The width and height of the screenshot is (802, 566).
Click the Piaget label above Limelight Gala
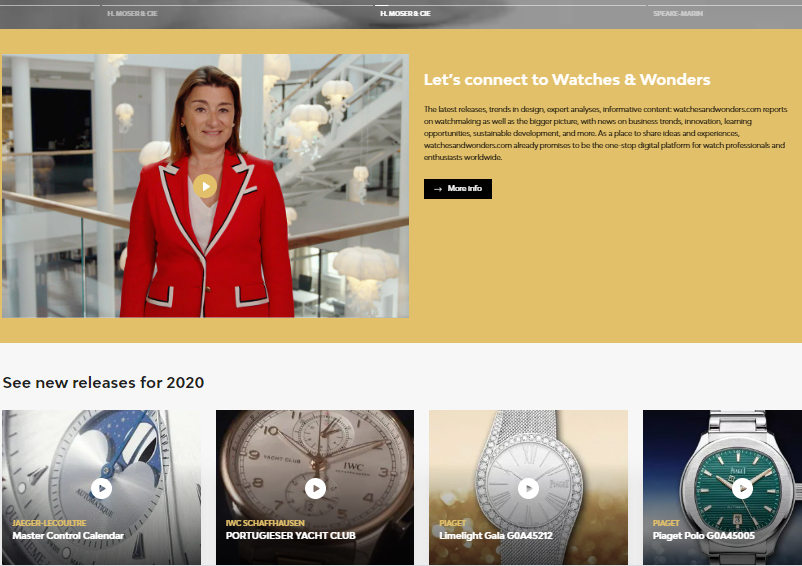[x=453, y=523]
